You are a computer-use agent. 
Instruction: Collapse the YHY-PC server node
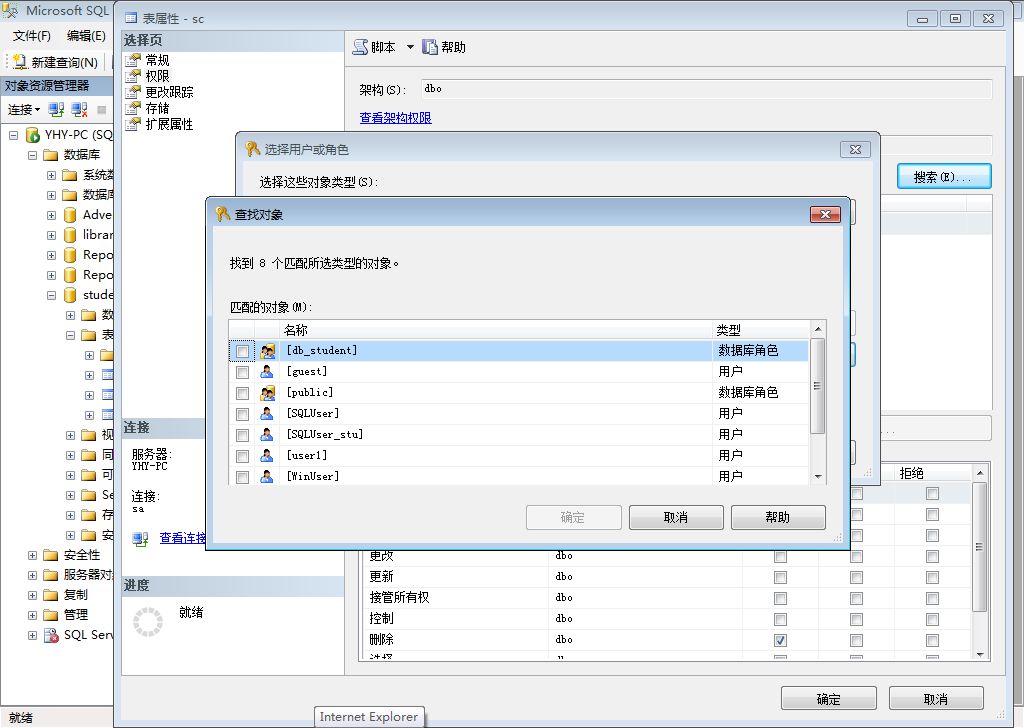pos(14,136)
